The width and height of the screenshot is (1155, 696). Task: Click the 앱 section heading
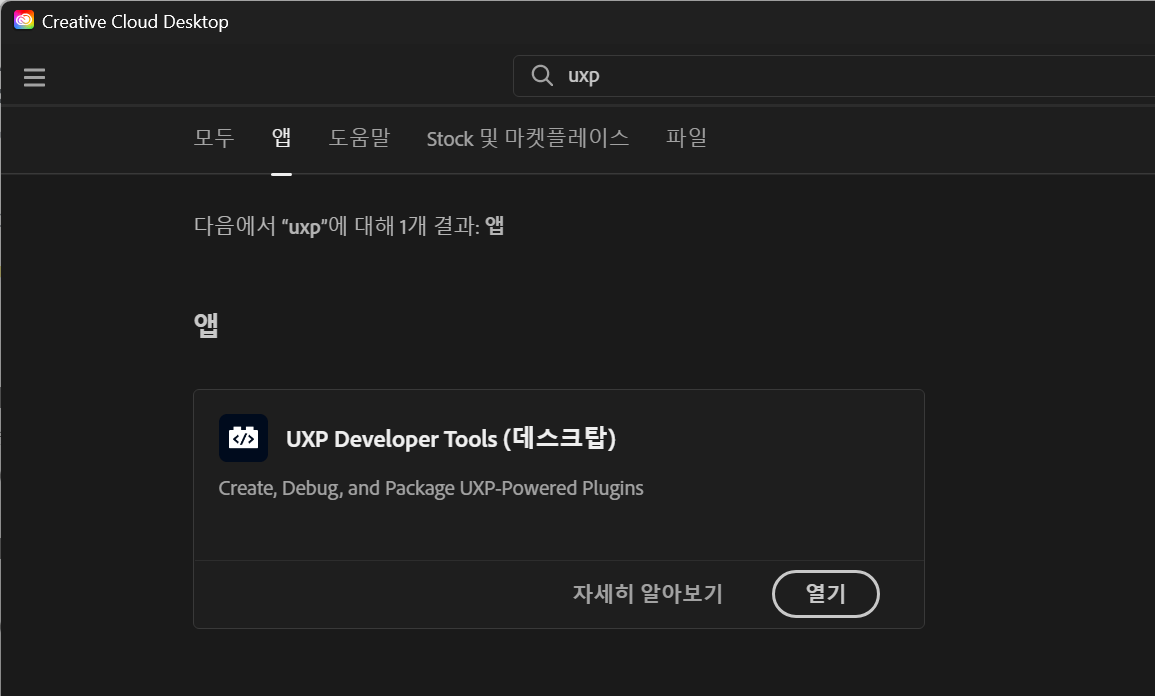point(206,325)
